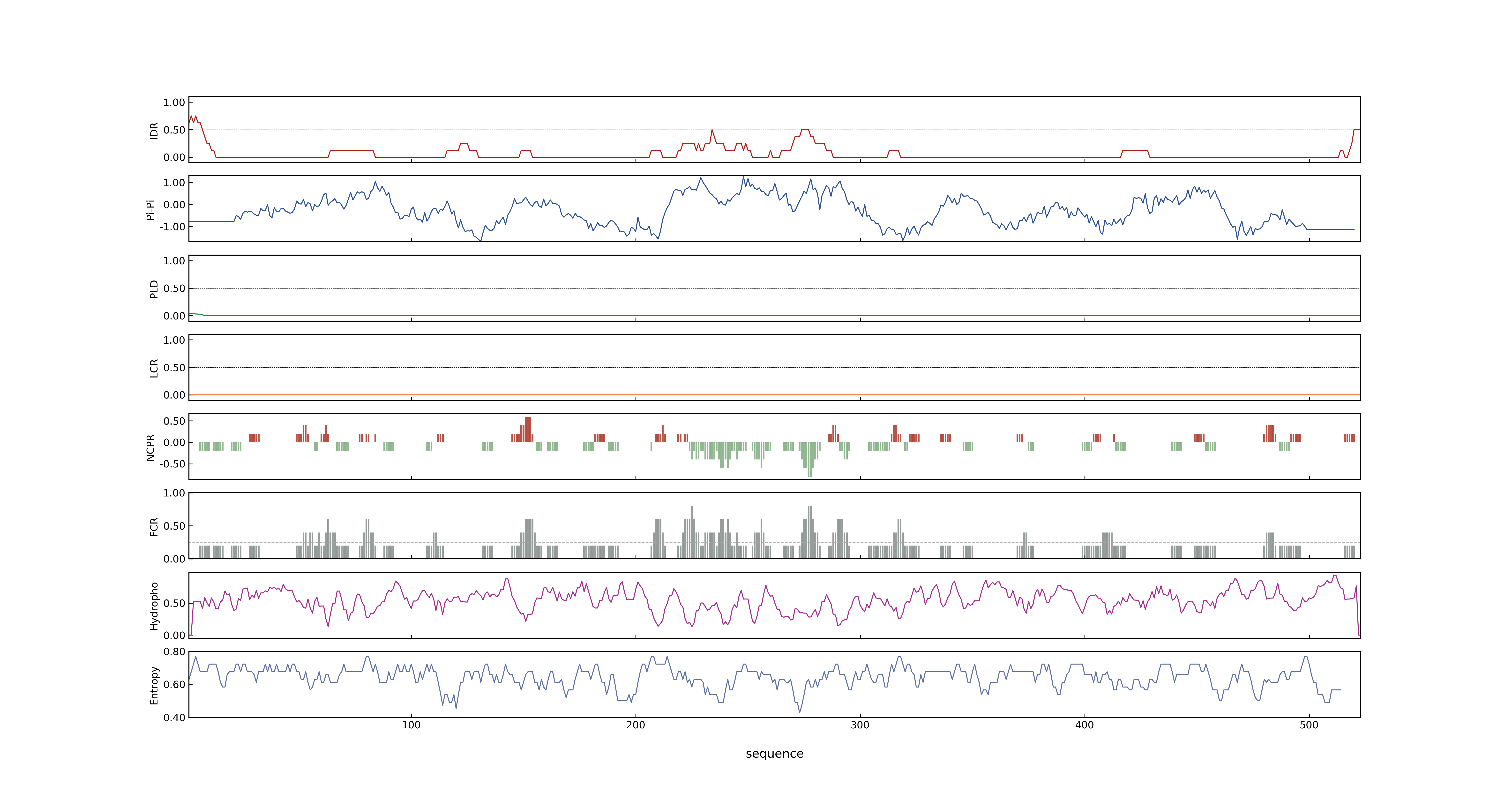Select the x-axis tick label 200

pos(636,725)
